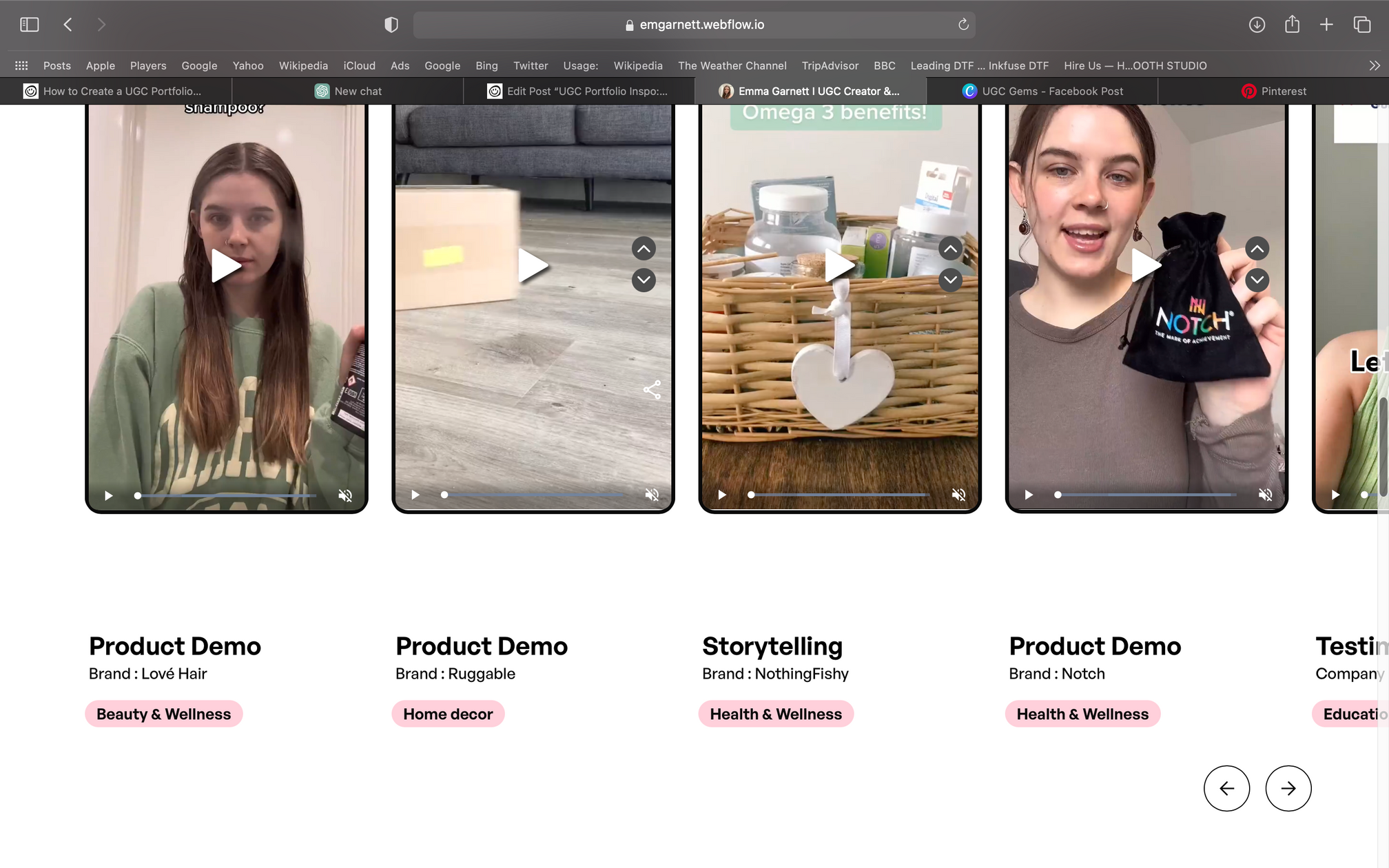The height and width of the screenshot is (868, 1389).
Task: Click the Safari sidebar toggle icon
Action: pyautogui.click(x=29, y=25)
